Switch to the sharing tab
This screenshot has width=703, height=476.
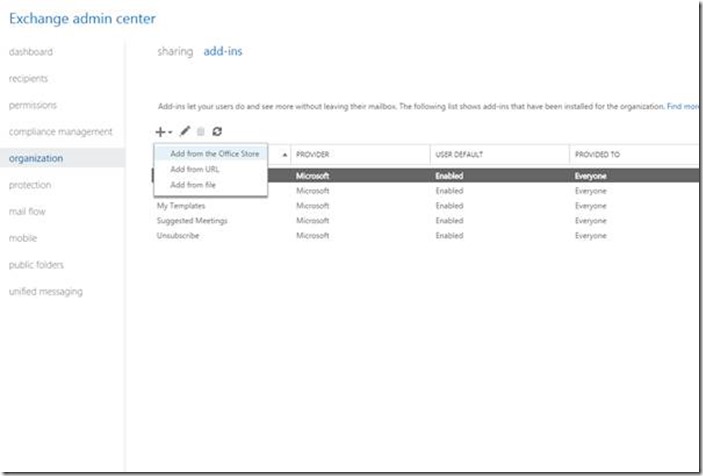pyautogui.click(x=175, y=51)
